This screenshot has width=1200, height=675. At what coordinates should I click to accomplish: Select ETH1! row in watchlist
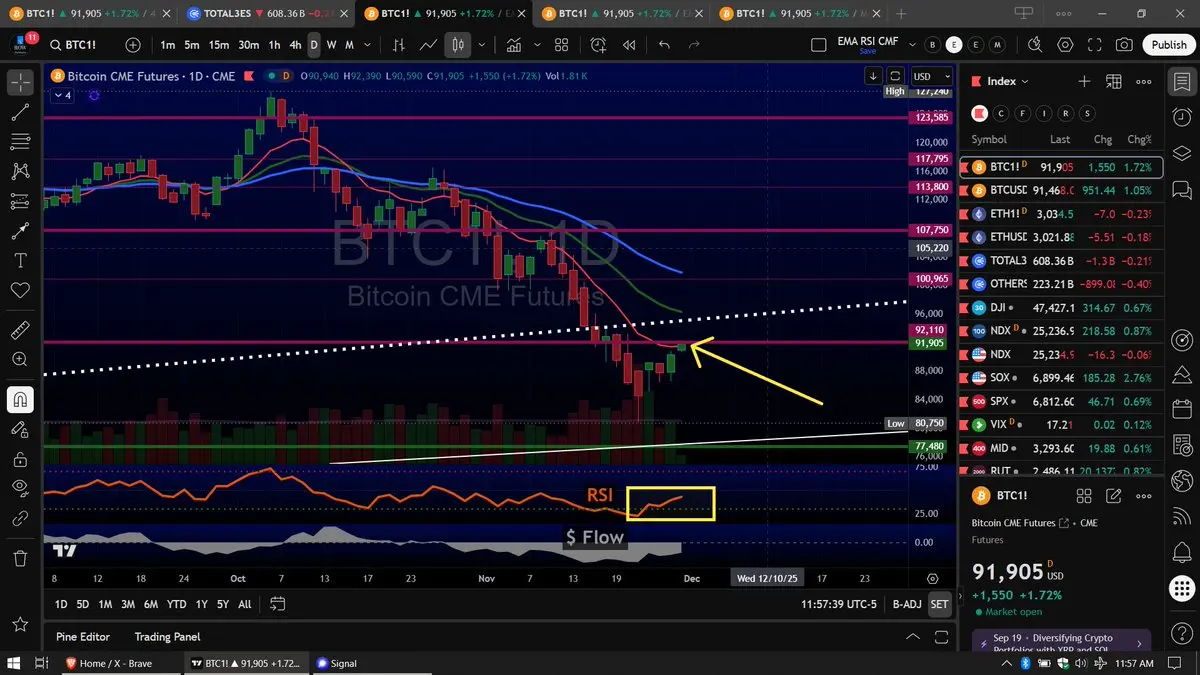(x=1061, y=214)
